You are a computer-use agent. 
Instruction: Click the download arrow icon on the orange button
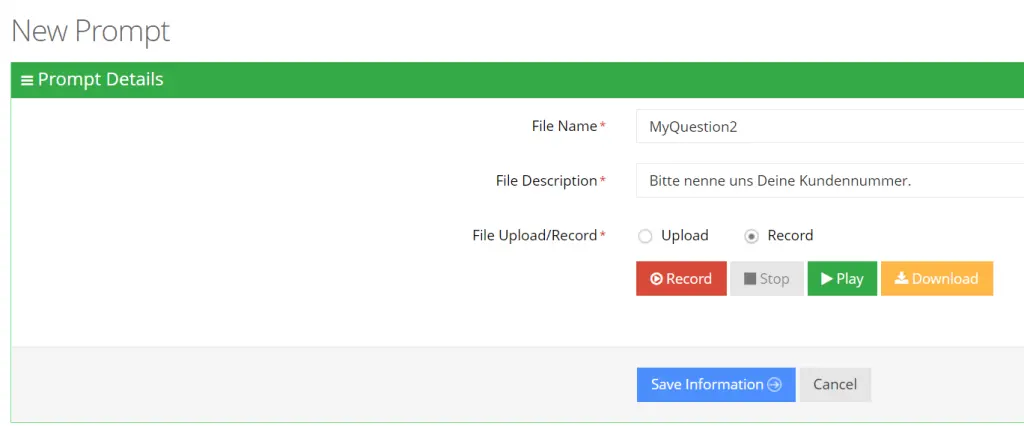coord(901,278)
